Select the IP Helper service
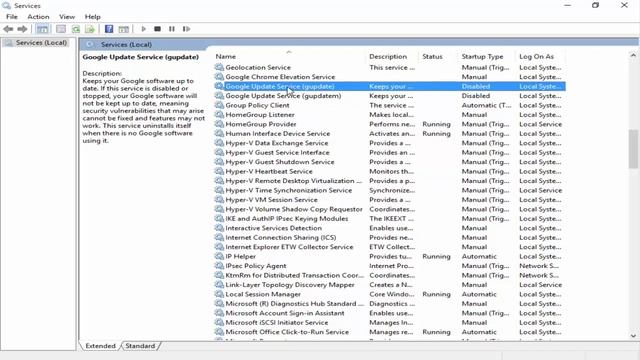 click(389, 256)
